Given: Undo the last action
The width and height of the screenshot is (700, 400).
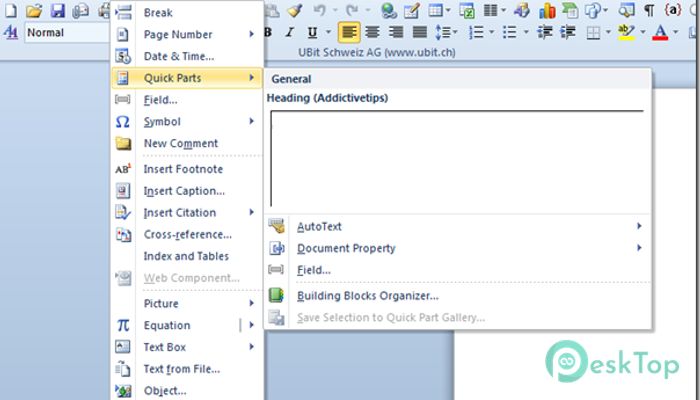Looking at the screenshot, I should coord(319,10).
